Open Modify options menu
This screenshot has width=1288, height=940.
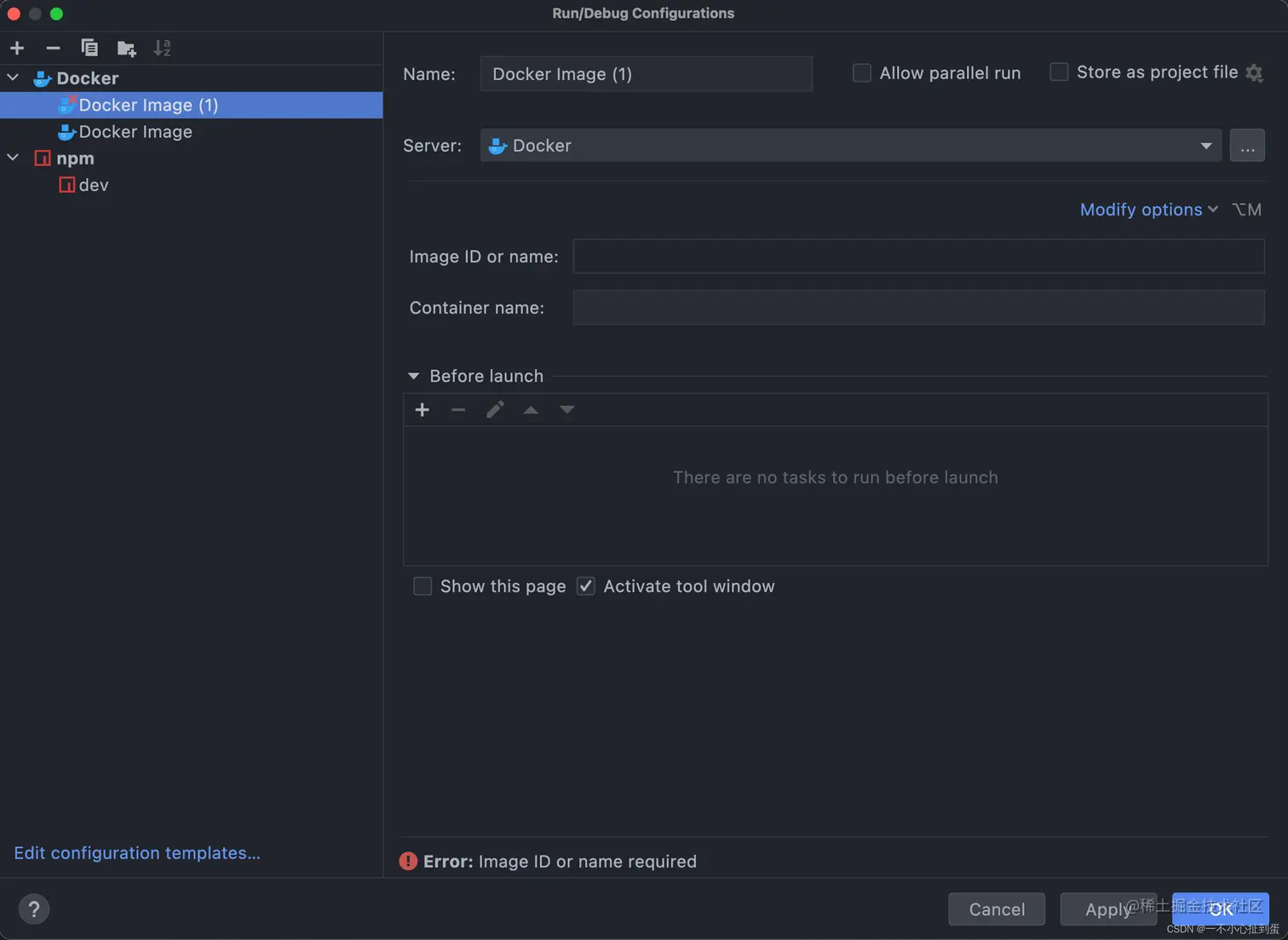click(x=1148, y=210)
